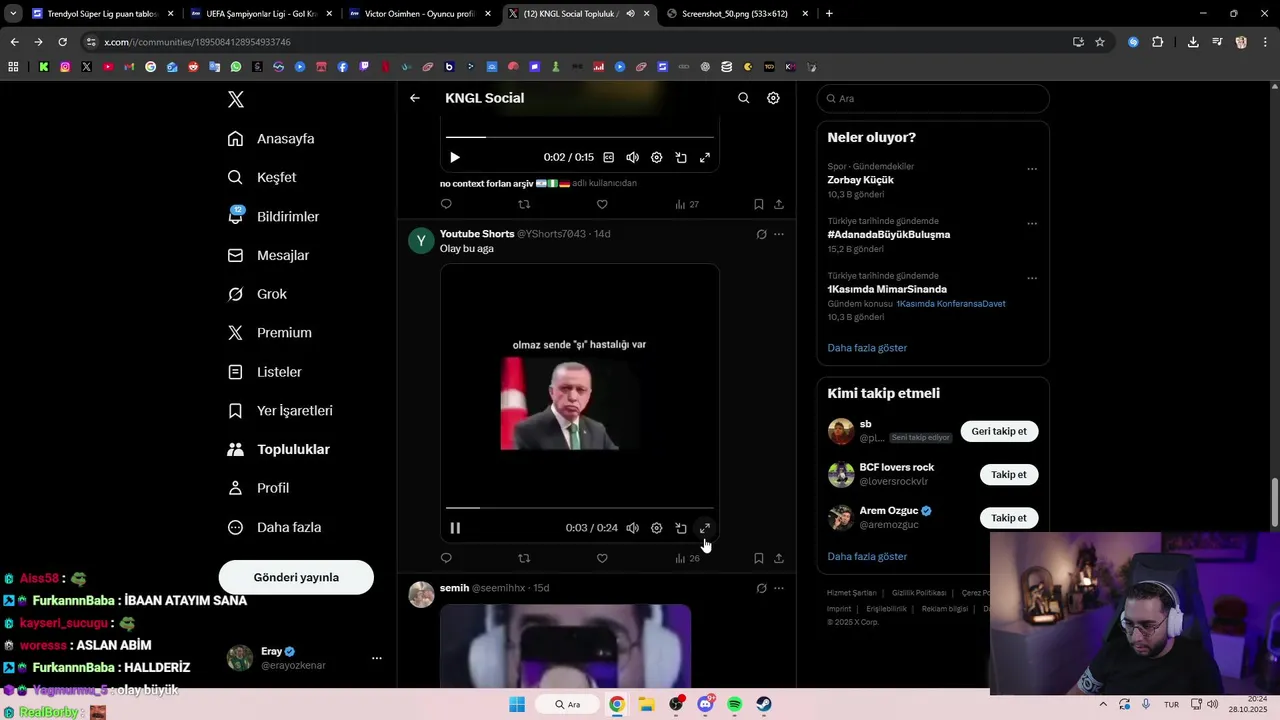Seek the Olay bu aga video progress
The image size is (1280, 720).
coord(580,508)
